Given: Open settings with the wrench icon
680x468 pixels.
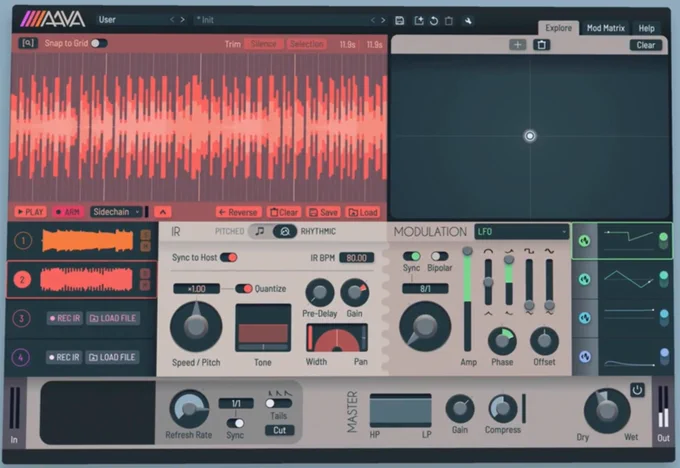Looking at the screenshot, I should (x=468, y=20).
